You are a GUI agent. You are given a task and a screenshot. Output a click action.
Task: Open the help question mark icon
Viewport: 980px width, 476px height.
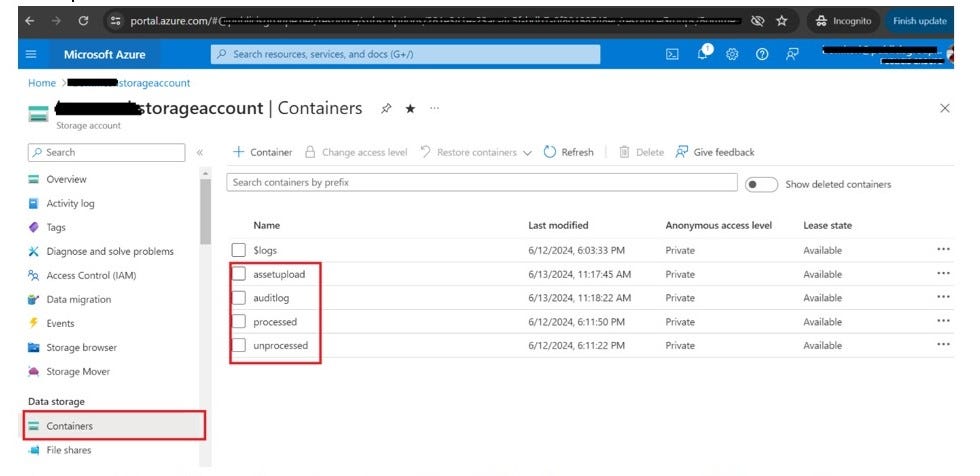[x=761, y=54]
